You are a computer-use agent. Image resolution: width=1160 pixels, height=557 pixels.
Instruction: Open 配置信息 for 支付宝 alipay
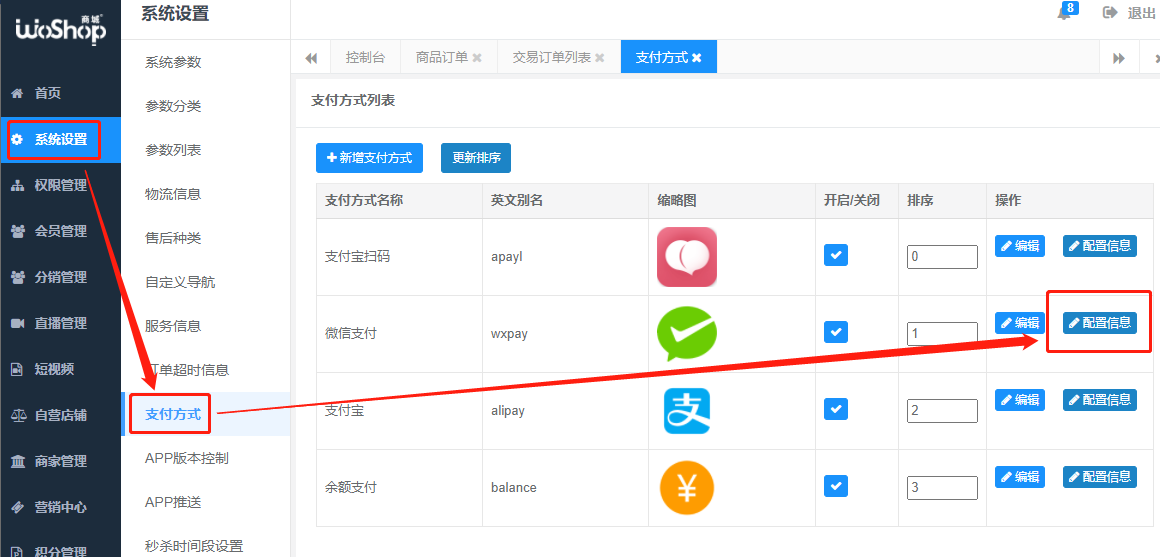(x=1099, y=399)
